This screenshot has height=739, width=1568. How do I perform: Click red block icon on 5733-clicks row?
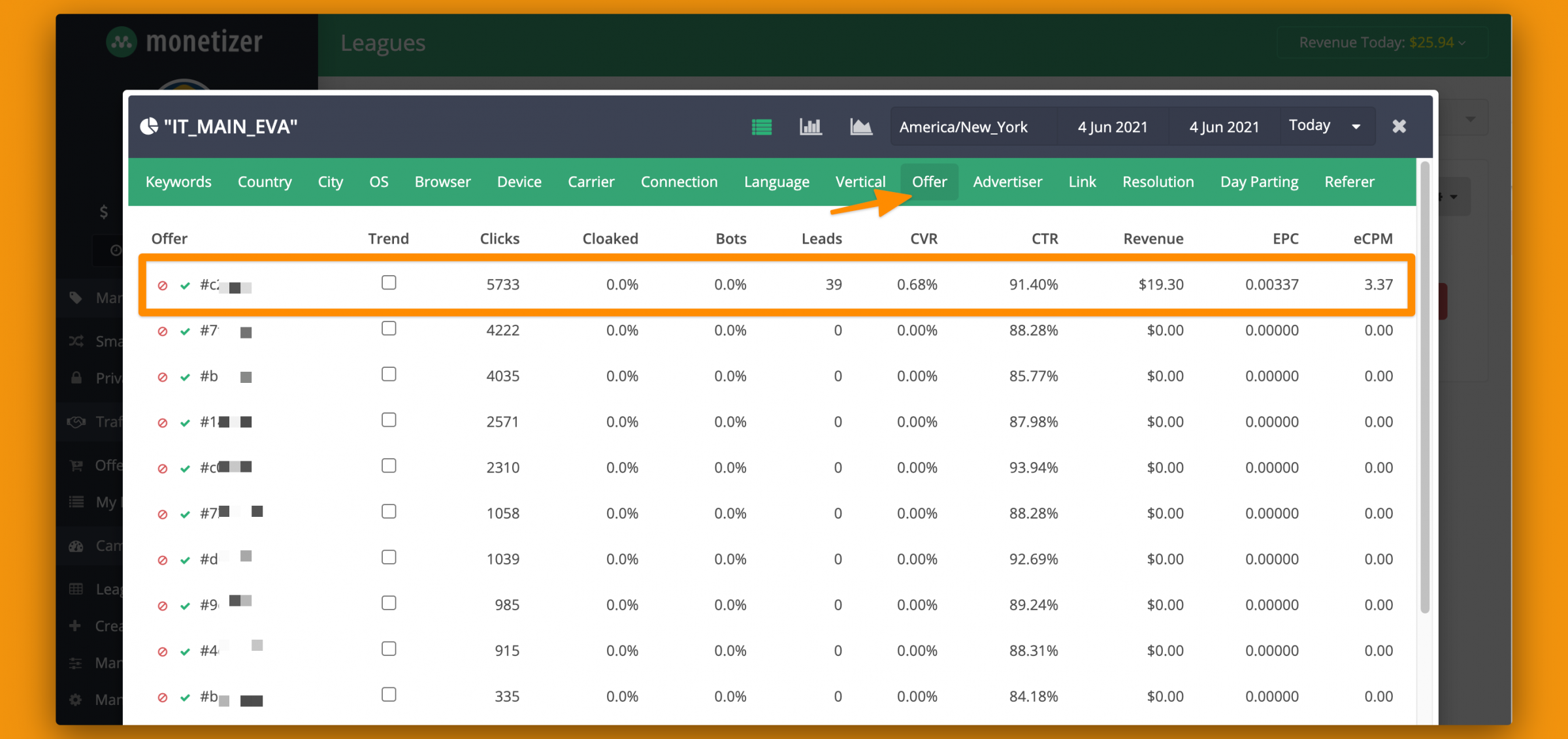coord(163,286)
